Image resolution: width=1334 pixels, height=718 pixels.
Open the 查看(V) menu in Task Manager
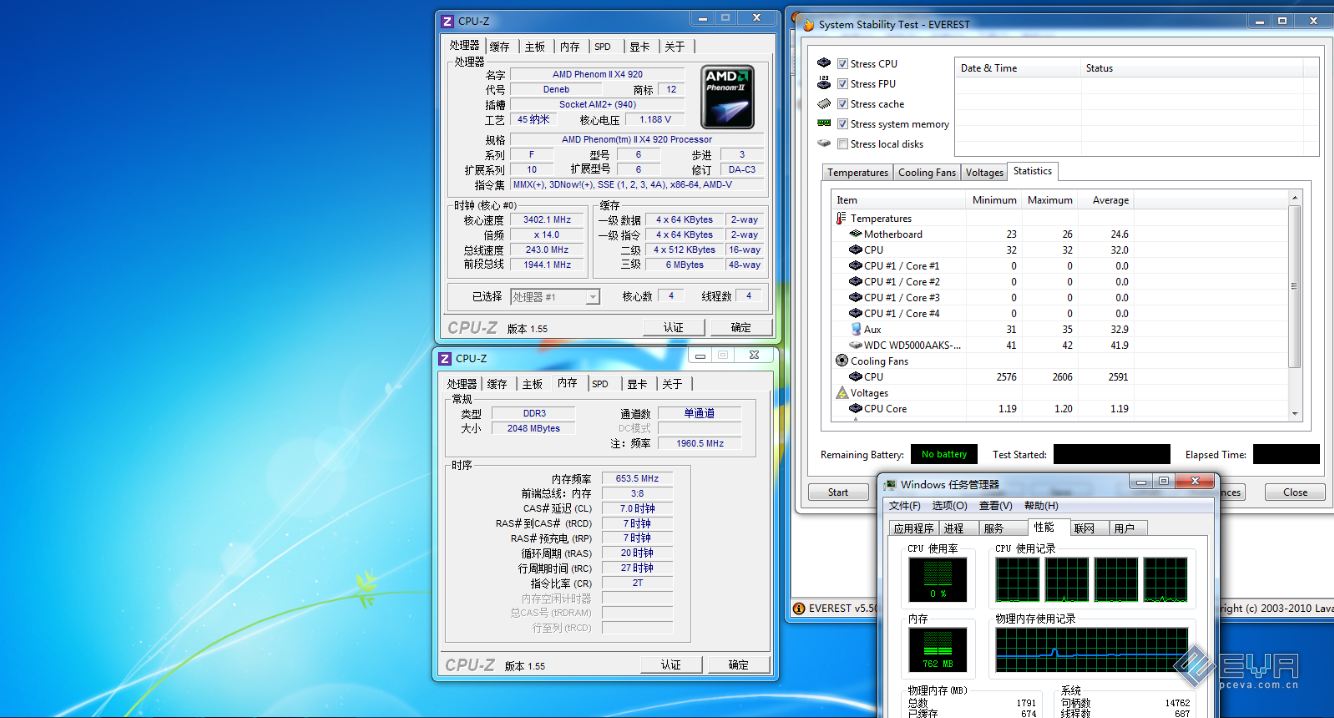coord(996,506)
